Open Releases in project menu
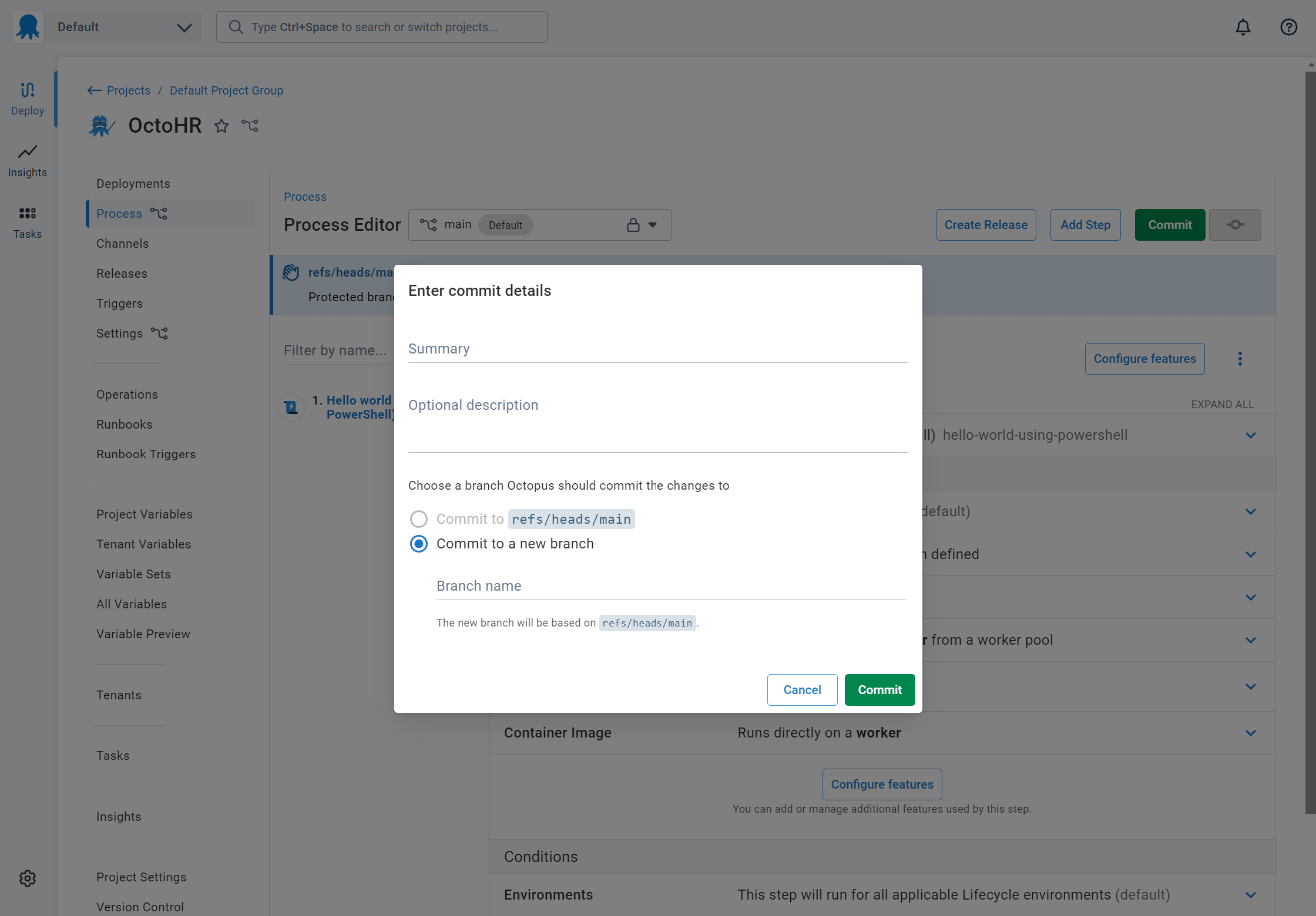 (x=122, y=274)
